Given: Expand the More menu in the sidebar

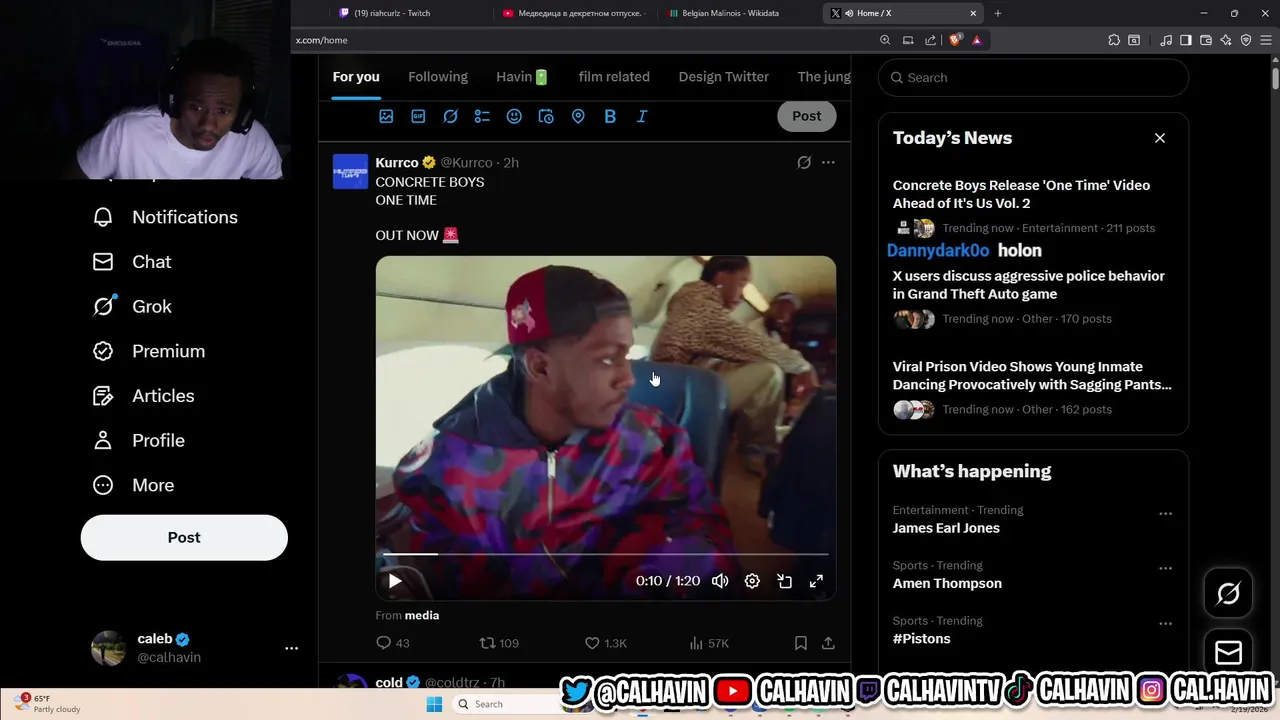Looking at the screenshot, I should [133, 485].
